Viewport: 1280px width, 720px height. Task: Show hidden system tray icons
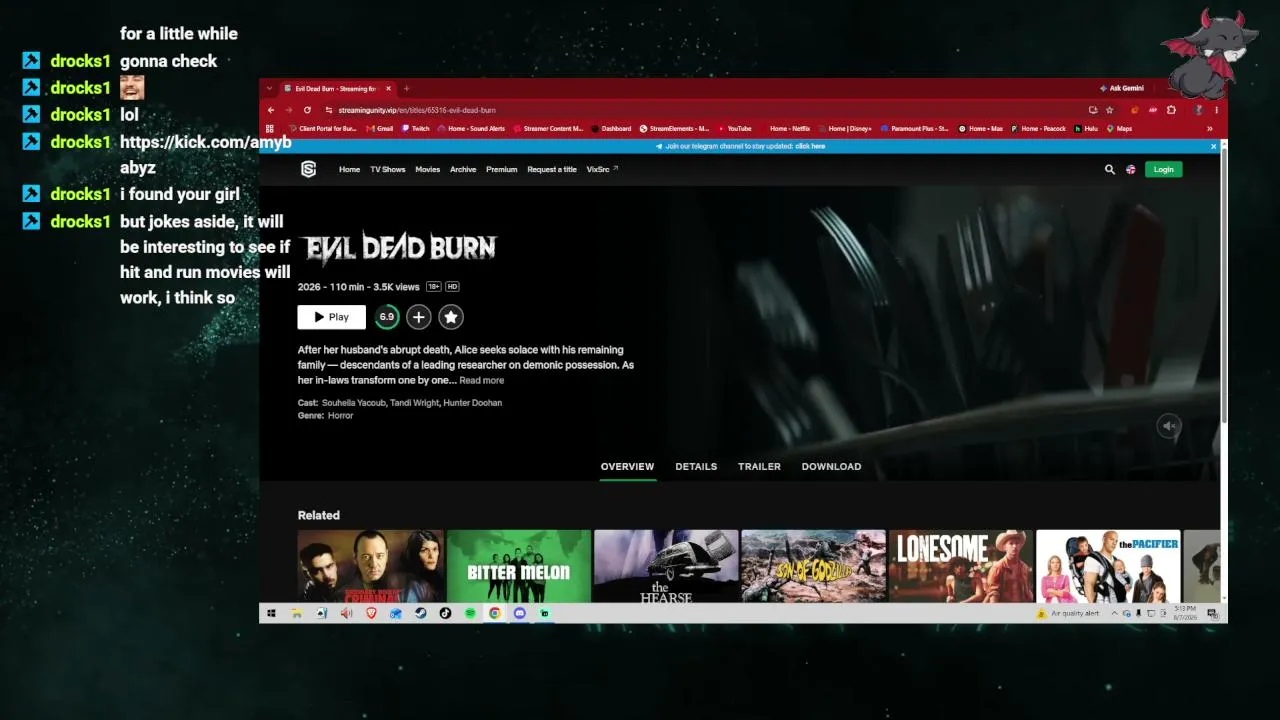pos(1114,613)
